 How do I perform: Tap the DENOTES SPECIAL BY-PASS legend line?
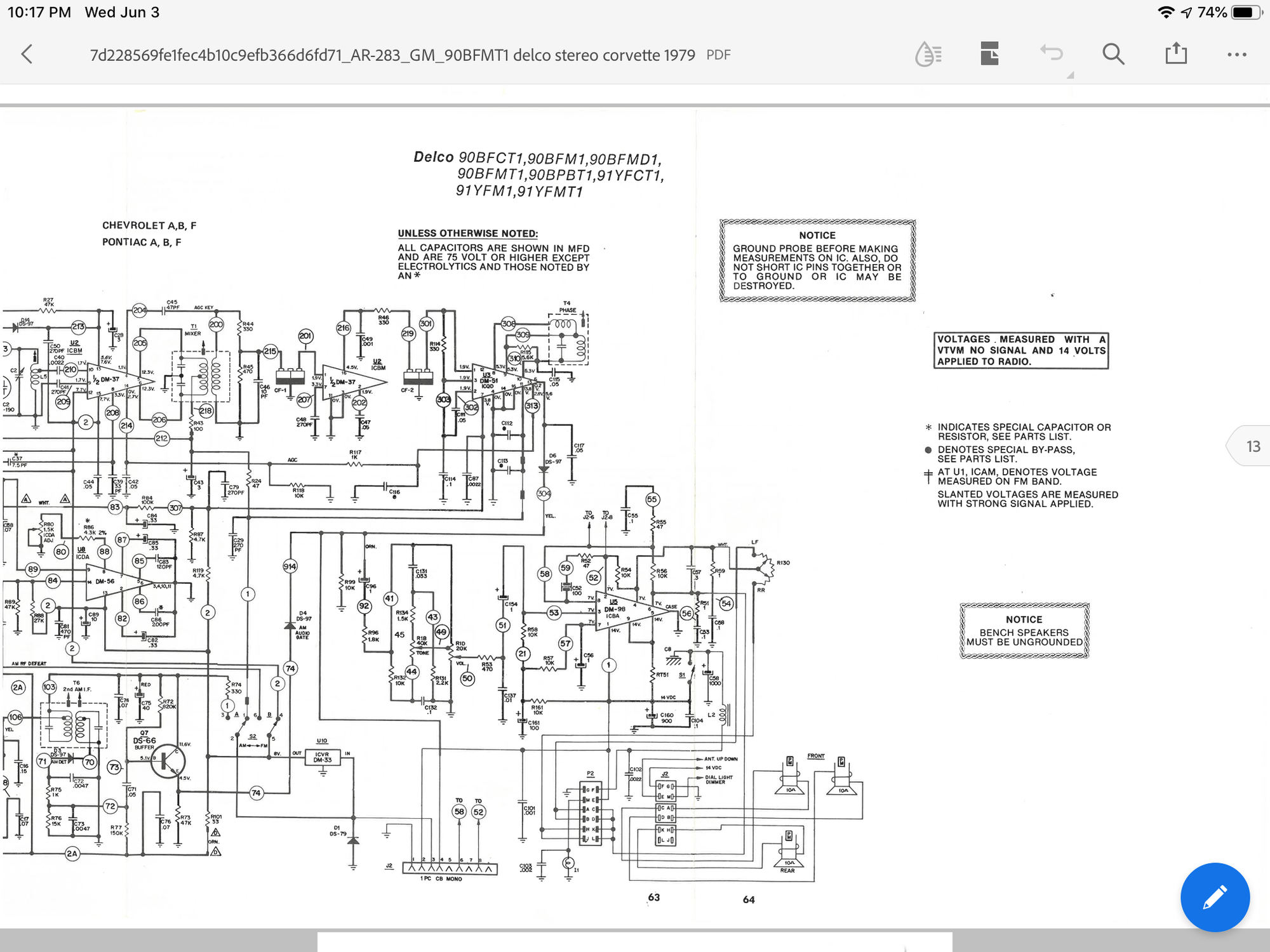999,454
